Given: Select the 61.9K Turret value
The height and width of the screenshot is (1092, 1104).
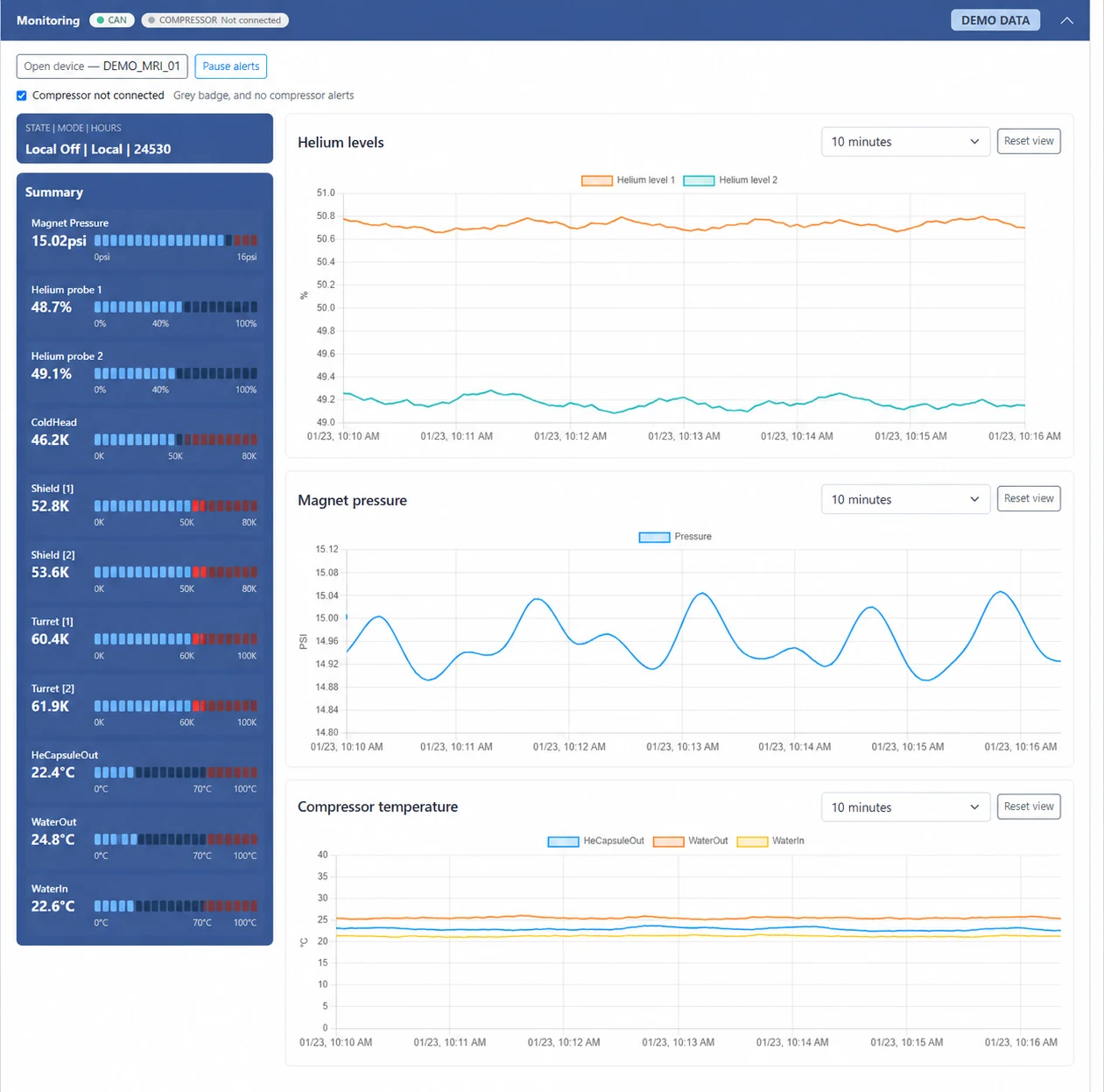Looking at the screenshot, I should tap(50, 706).
